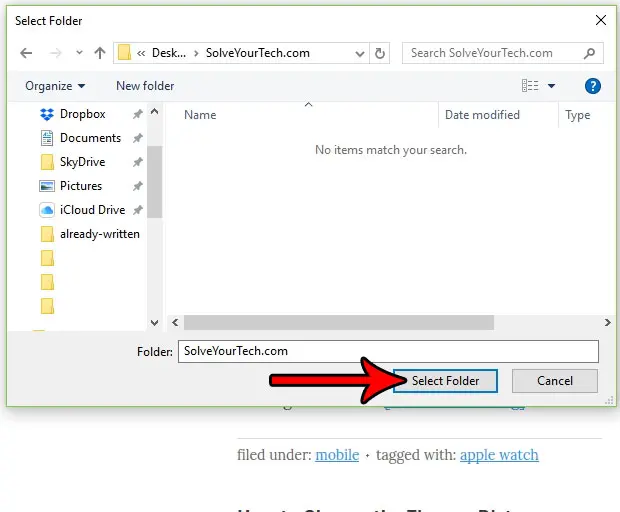Click the Folder name input field
The height and width of the screenshot is (512, 620).
(x=388, y=351)
